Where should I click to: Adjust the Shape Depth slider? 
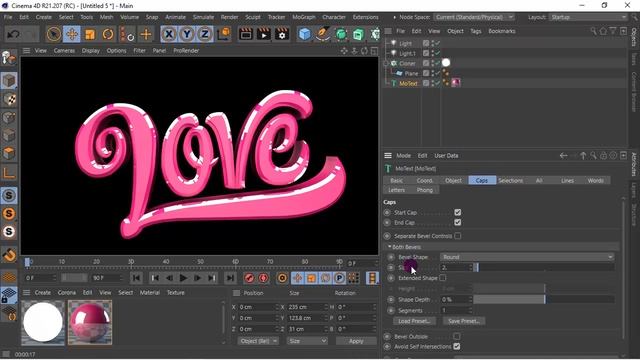pyautogui.click(x=544, y=300)
